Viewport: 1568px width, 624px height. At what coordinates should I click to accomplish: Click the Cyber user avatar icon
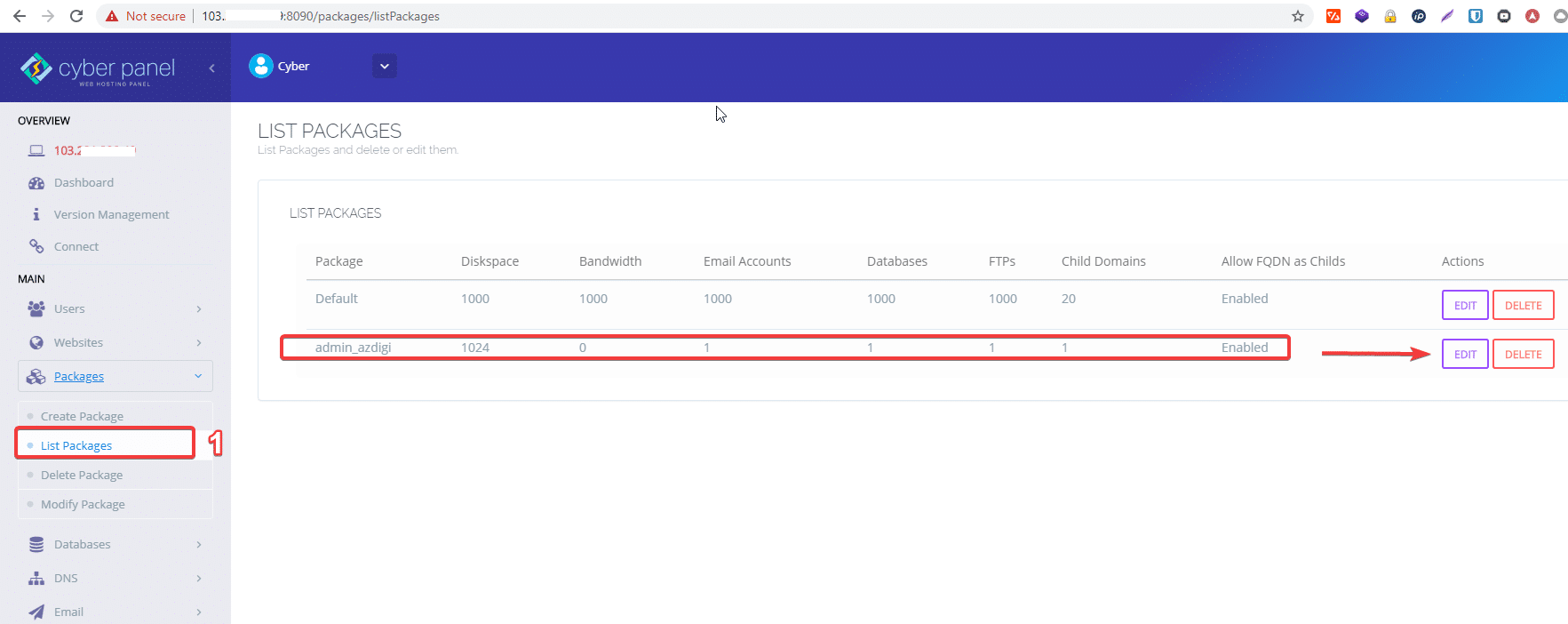tap(260, 66)
